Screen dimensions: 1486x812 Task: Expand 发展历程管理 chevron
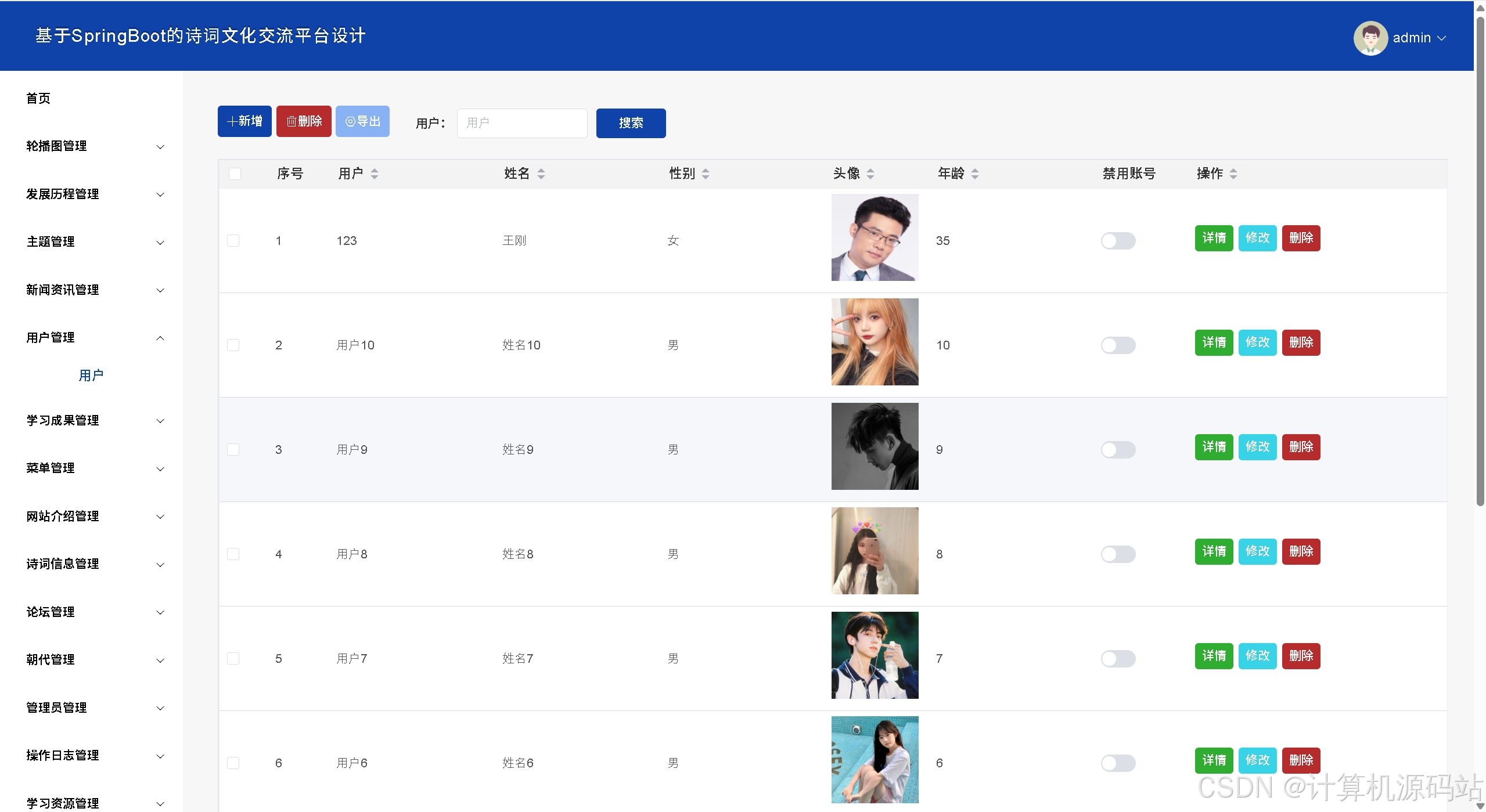[160, 194]
